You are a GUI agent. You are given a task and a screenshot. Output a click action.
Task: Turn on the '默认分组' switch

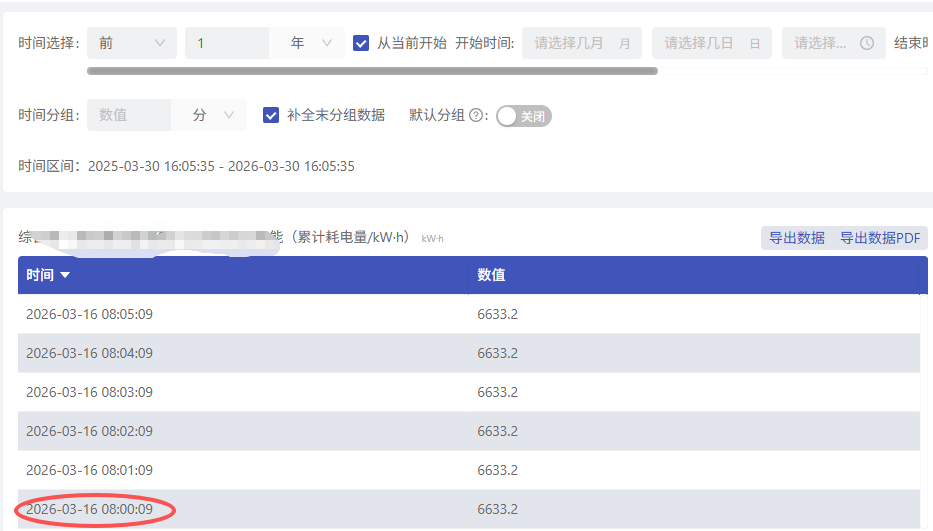[x=524, y=116]
